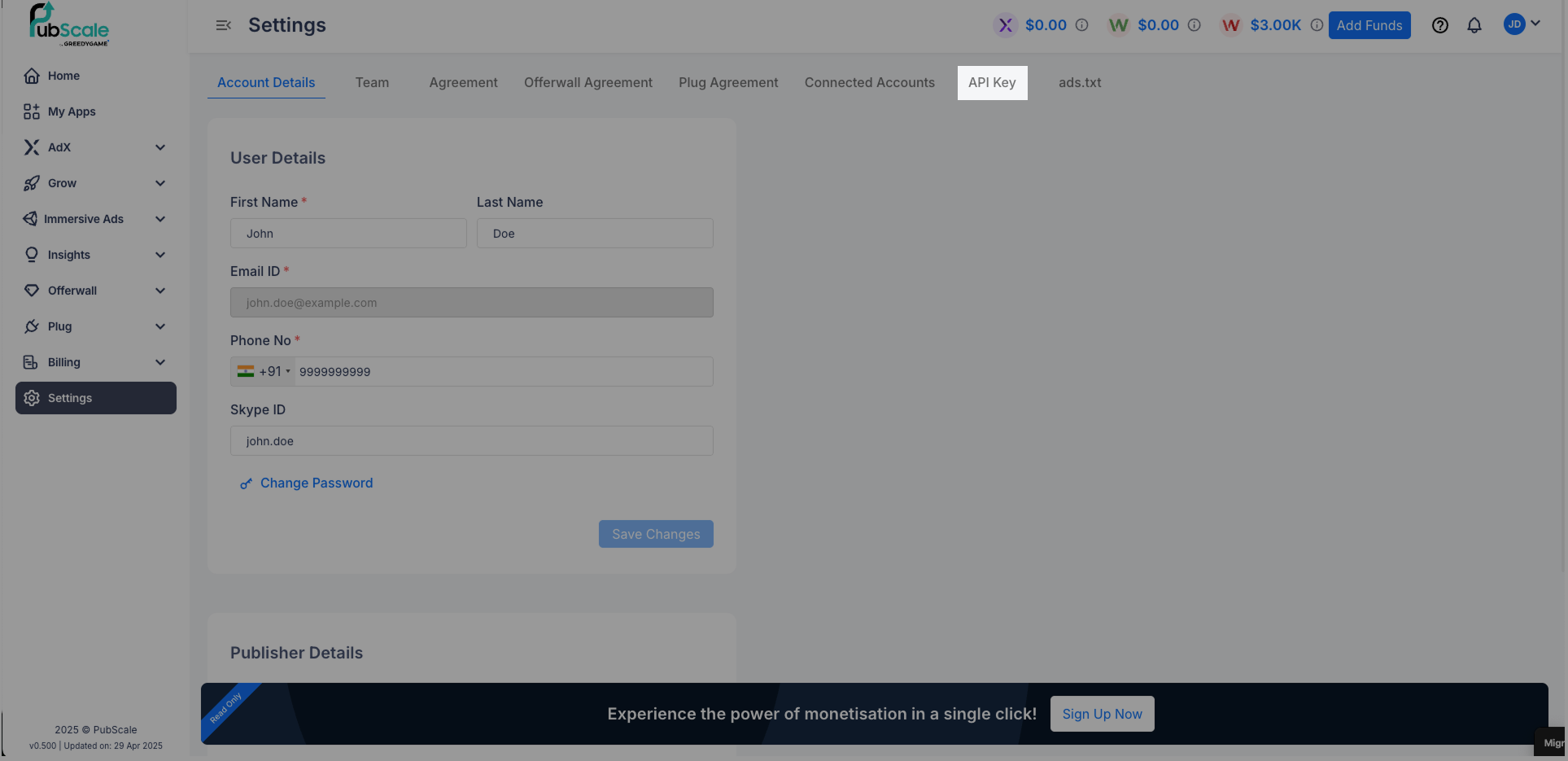The image size is (1568, 761).
Task: Click the info icon beside $3.00K balance
Action: pyautogui.click(x=1316, y=25)
